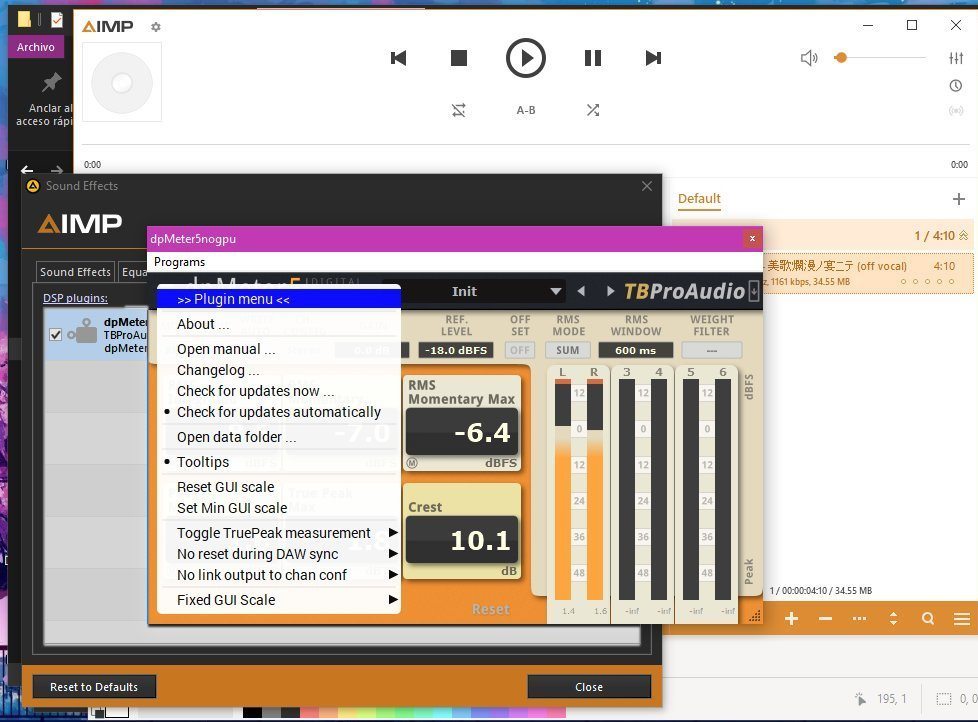Select previous preset arrow
978x722 pixels.
click(x=581, y=291)
